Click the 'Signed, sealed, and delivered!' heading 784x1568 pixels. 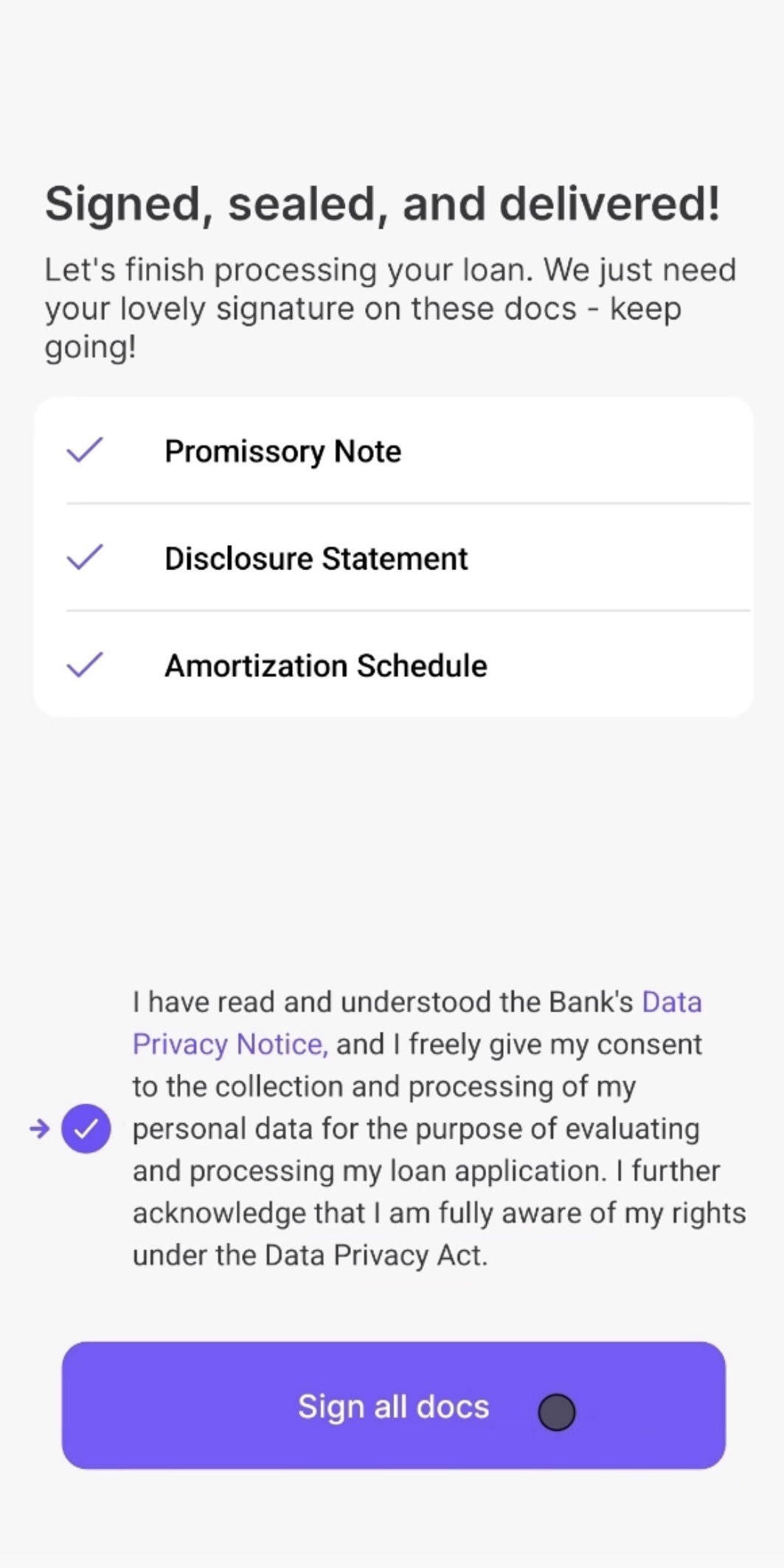click(x=382, y=204)
